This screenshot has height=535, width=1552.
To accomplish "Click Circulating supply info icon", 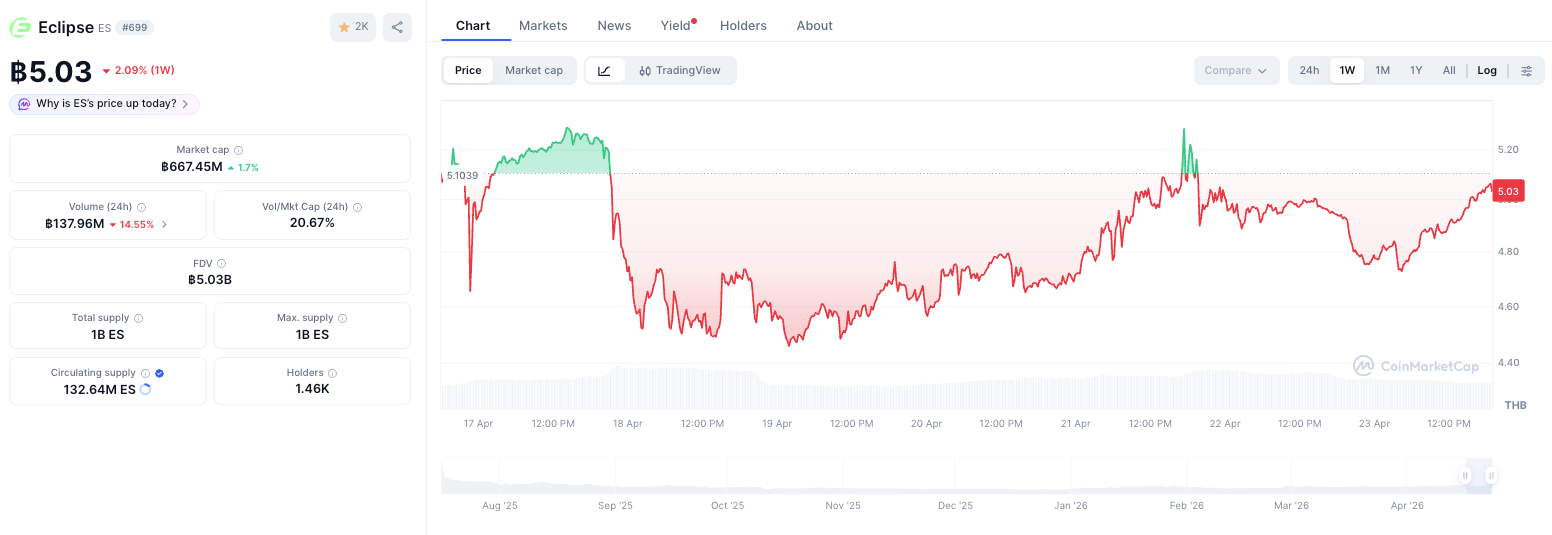I will 145,373.
